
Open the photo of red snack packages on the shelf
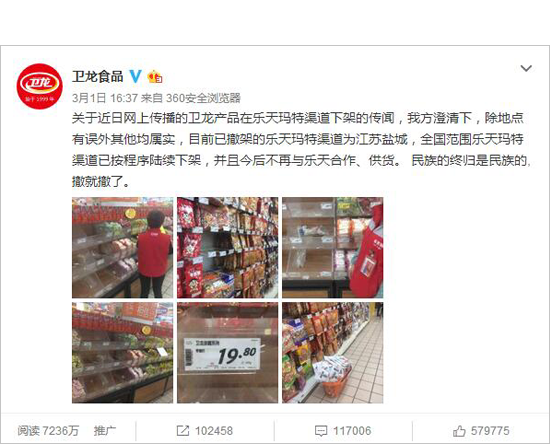pyautogui.click(x=227, y=248)
